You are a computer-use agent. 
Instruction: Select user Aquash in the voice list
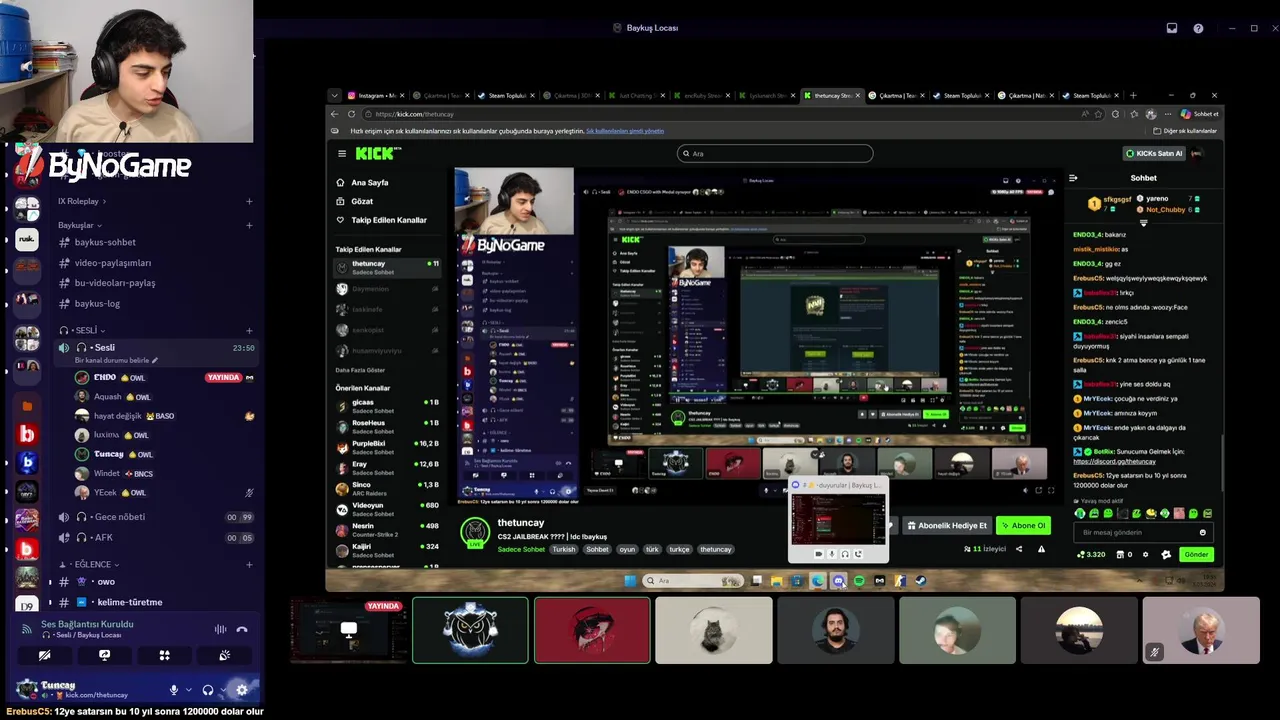pos(164,396)
